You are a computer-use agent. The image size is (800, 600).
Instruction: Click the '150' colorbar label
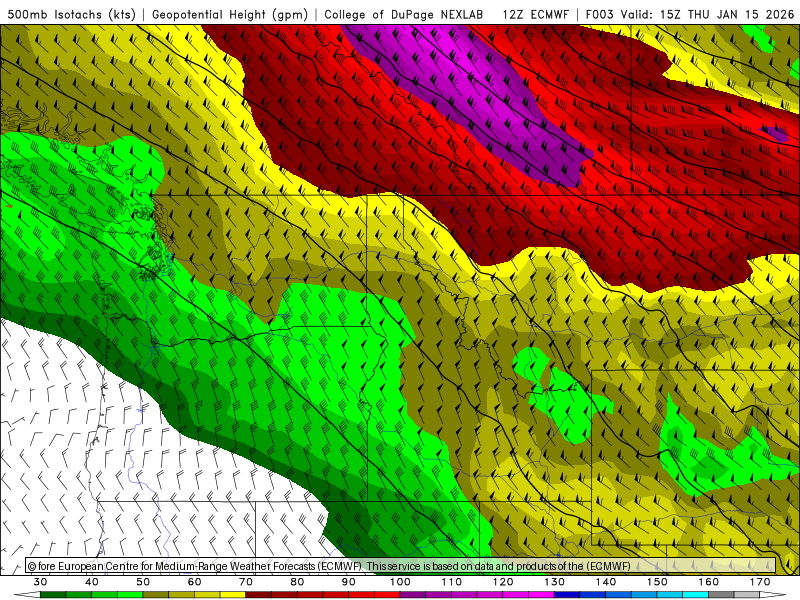[x=657, y=582]
